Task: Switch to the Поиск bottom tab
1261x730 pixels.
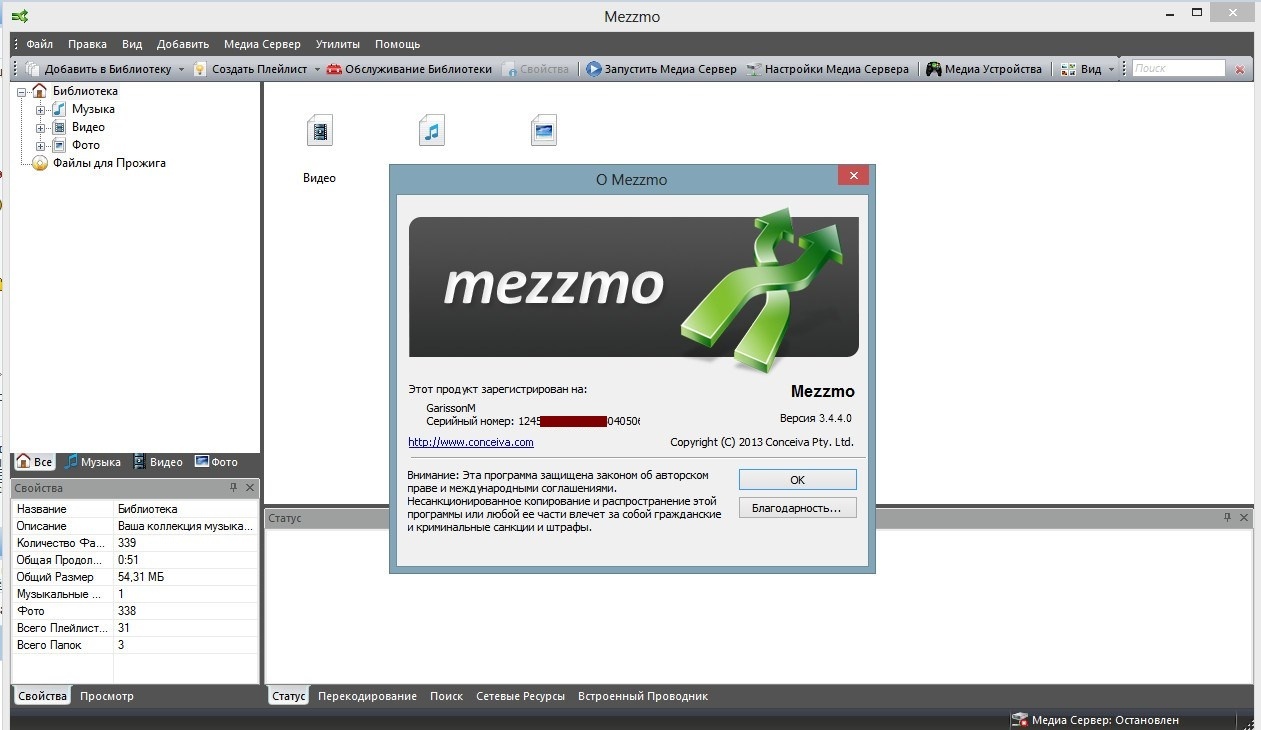Action: pos(446,696)
